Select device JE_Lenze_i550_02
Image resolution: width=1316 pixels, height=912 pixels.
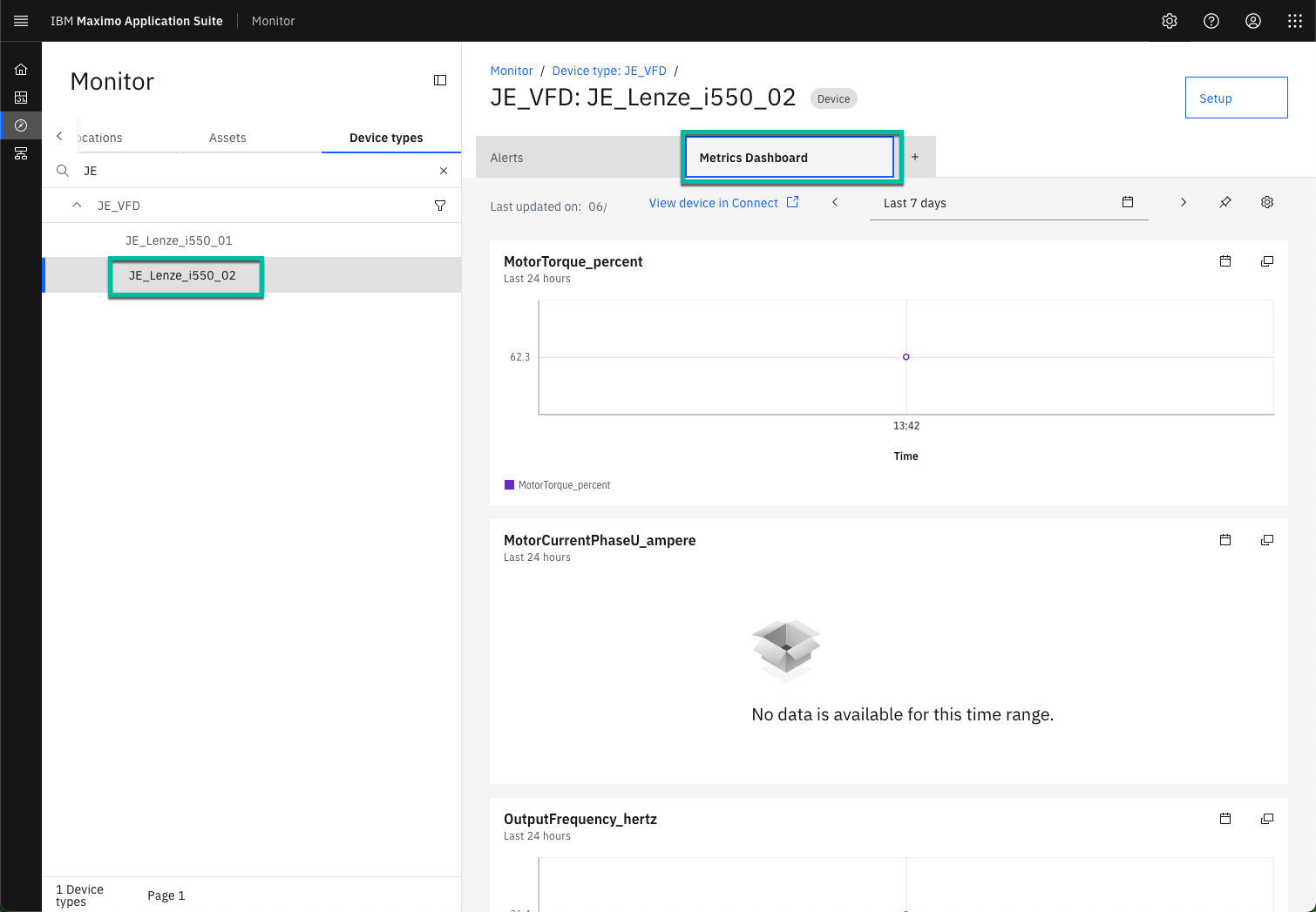(x=182, y=275)
